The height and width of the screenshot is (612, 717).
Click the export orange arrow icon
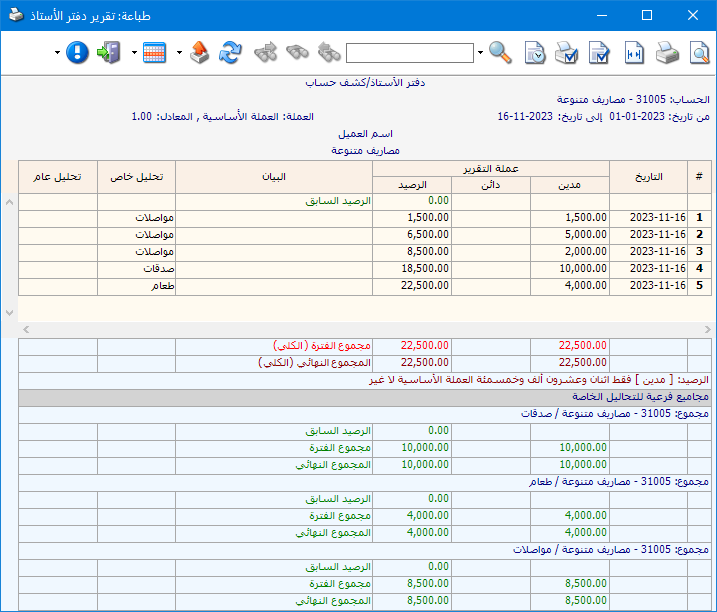pyautogui.click(x=199, y=53)
